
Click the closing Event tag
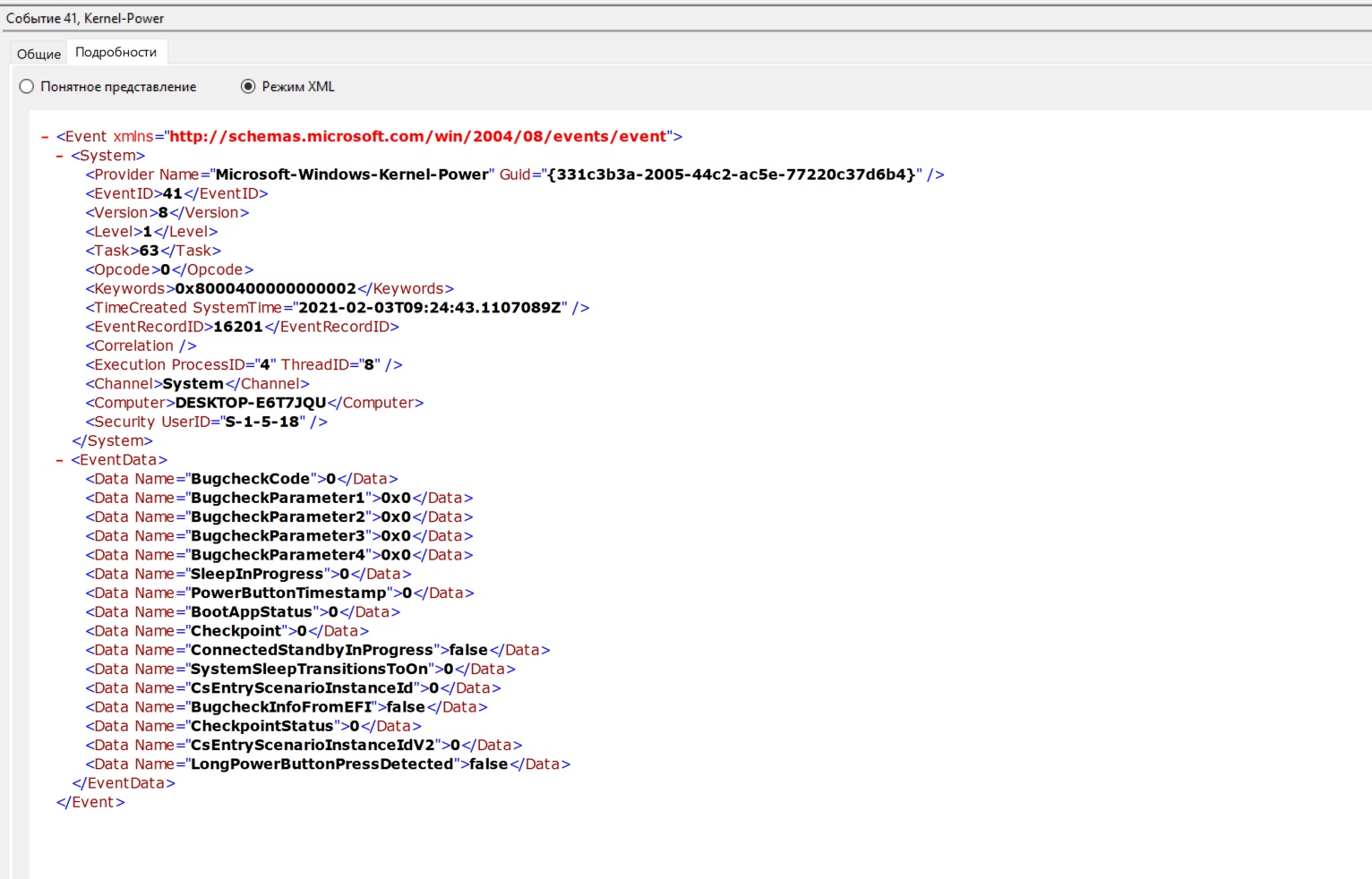[x=90, y=802]
